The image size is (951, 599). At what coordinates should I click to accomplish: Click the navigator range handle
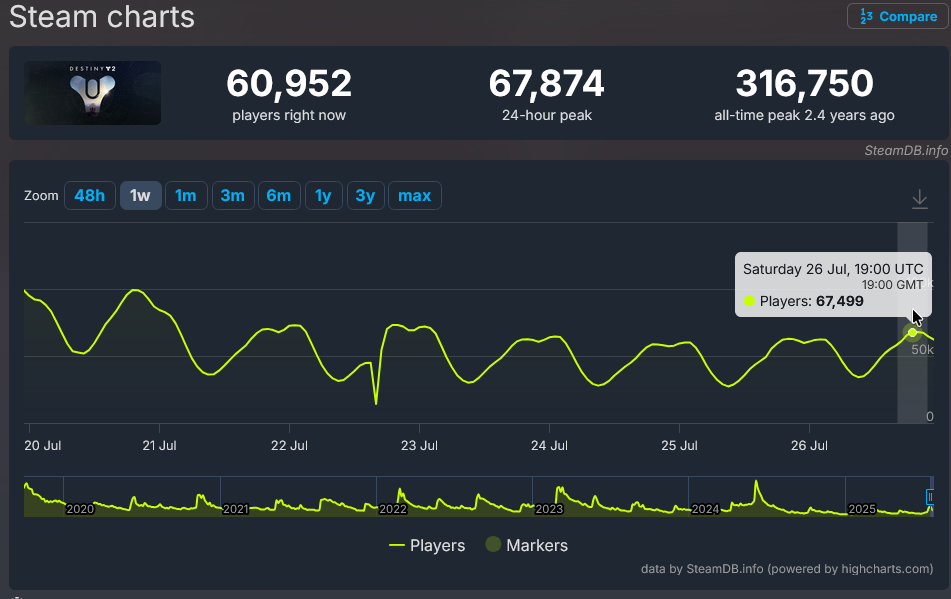[930, 497]
